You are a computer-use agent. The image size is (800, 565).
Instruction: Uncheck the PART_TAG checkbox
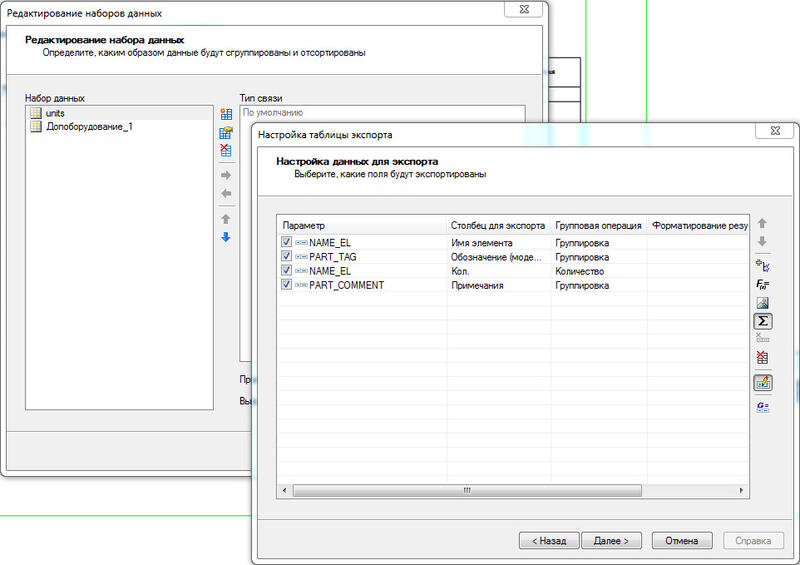click(x=286, y=256)
